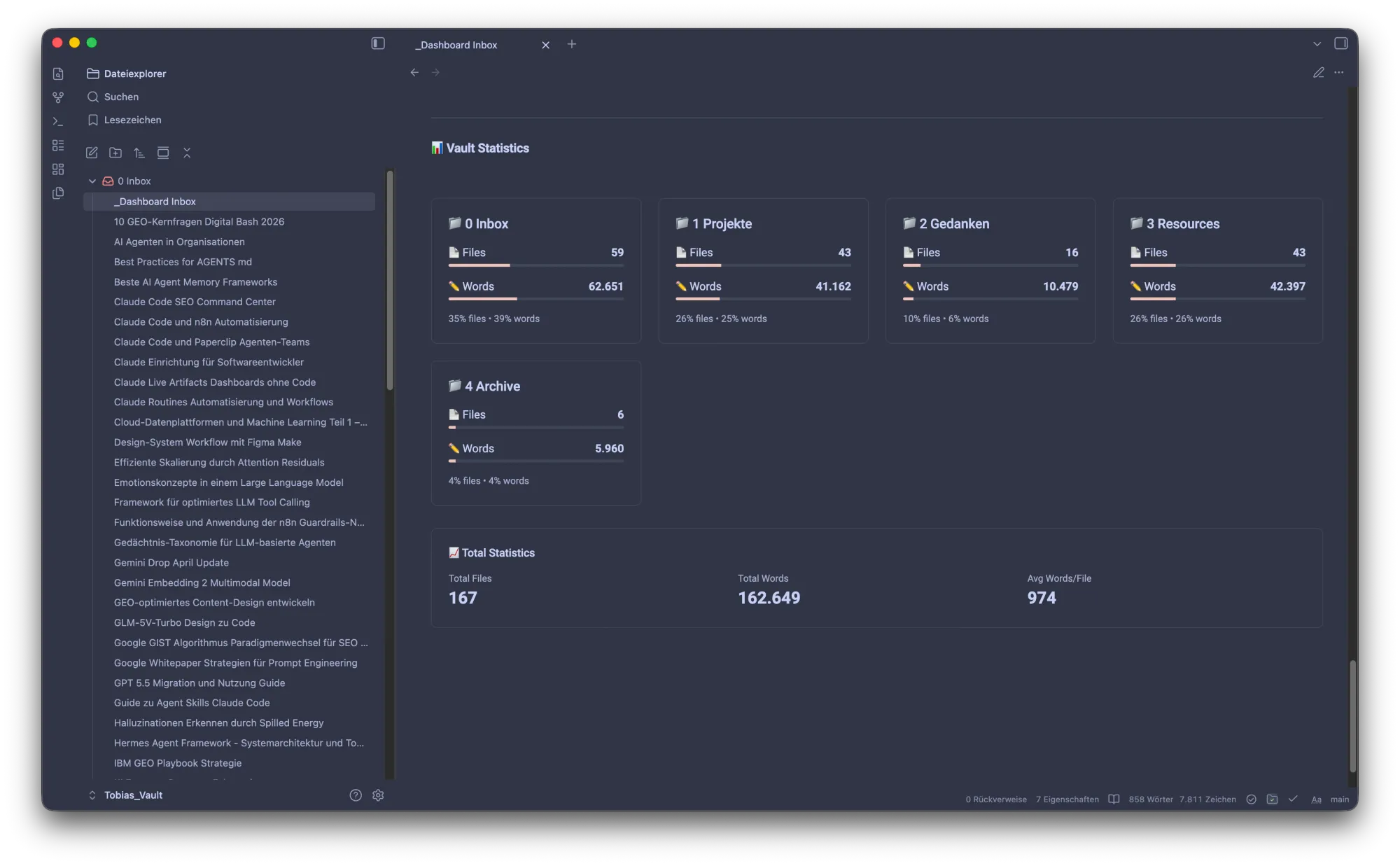Toggle the right sidebar panel
Screen dimensions: 1400x866
(1340, 43)
